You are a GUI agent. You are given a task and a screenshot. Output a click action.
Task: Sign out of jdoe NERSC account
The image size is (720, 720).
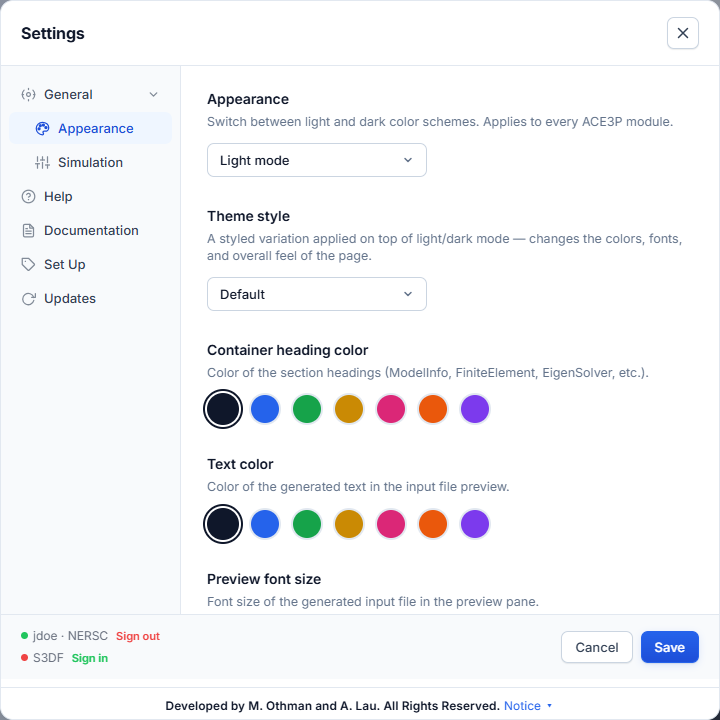coord(138,636)
